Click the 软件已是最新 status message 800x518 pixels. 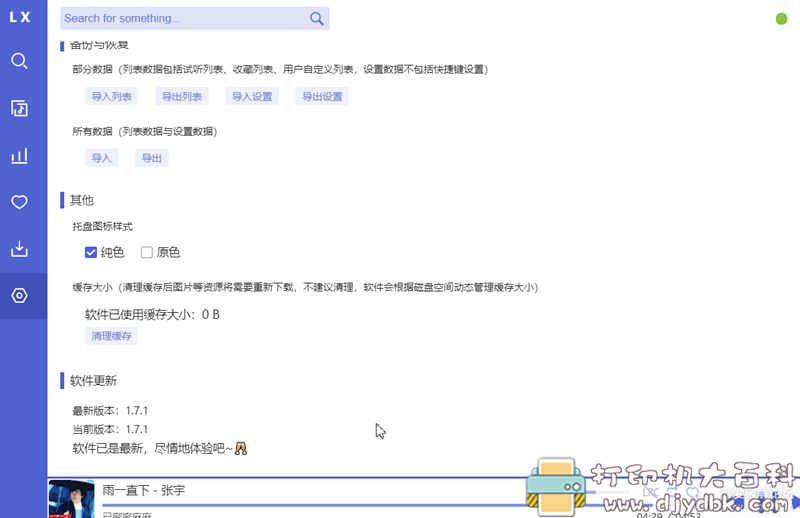160,449
